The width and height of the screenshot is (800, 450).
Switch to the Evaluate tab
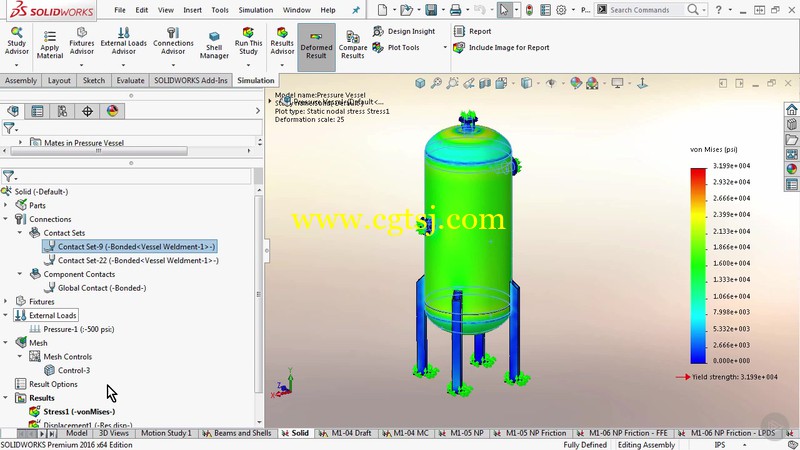(x=130, y=80)
